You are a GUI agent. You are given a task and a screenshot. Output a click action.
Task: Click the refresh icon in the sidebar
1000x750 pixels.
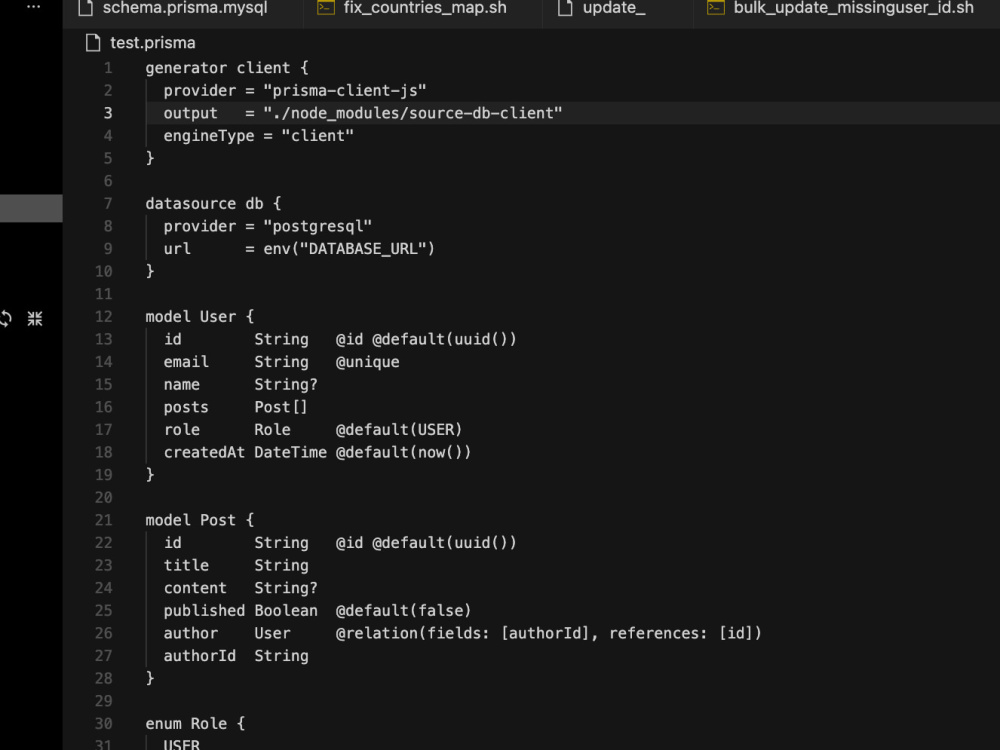(5, 318)
